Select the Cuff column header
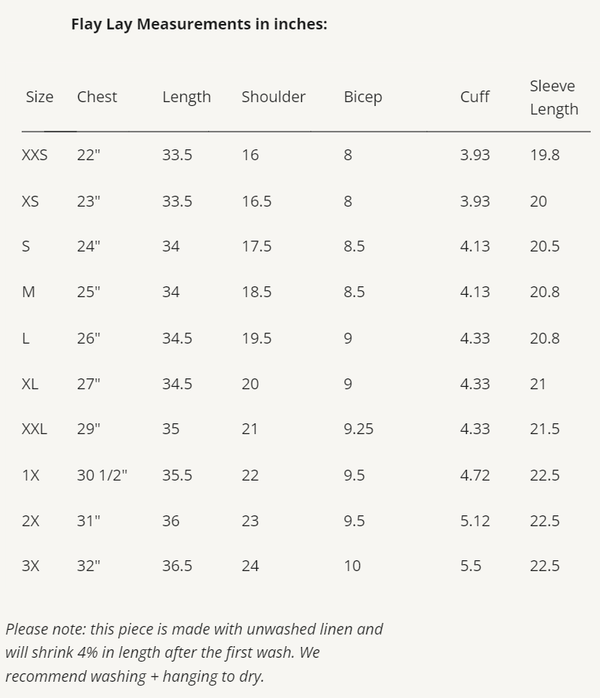Viewport: 600px width, 698px height. click(x=475, y=97)
